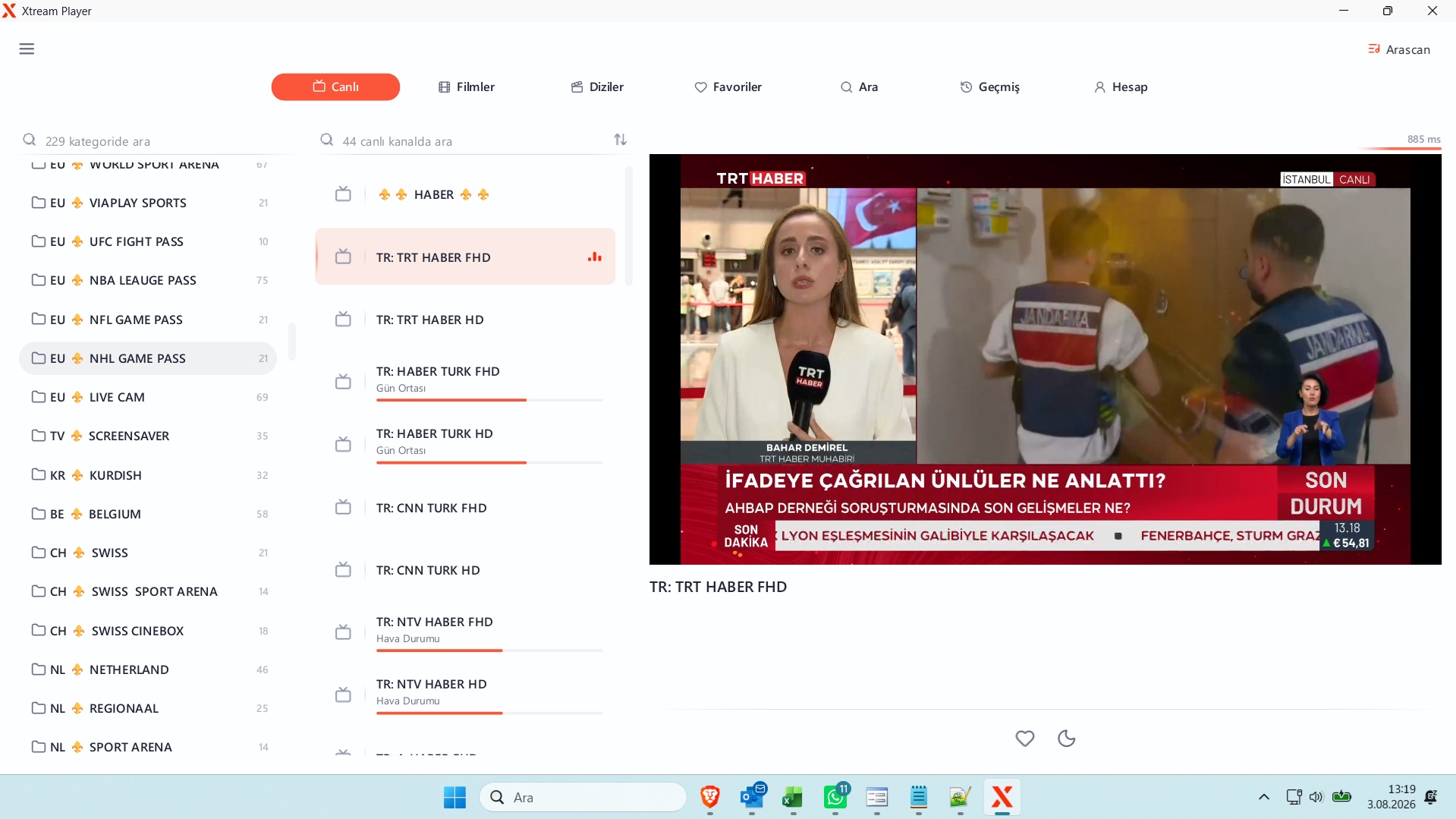Select the BE BELGIUM category

point(148,514)
